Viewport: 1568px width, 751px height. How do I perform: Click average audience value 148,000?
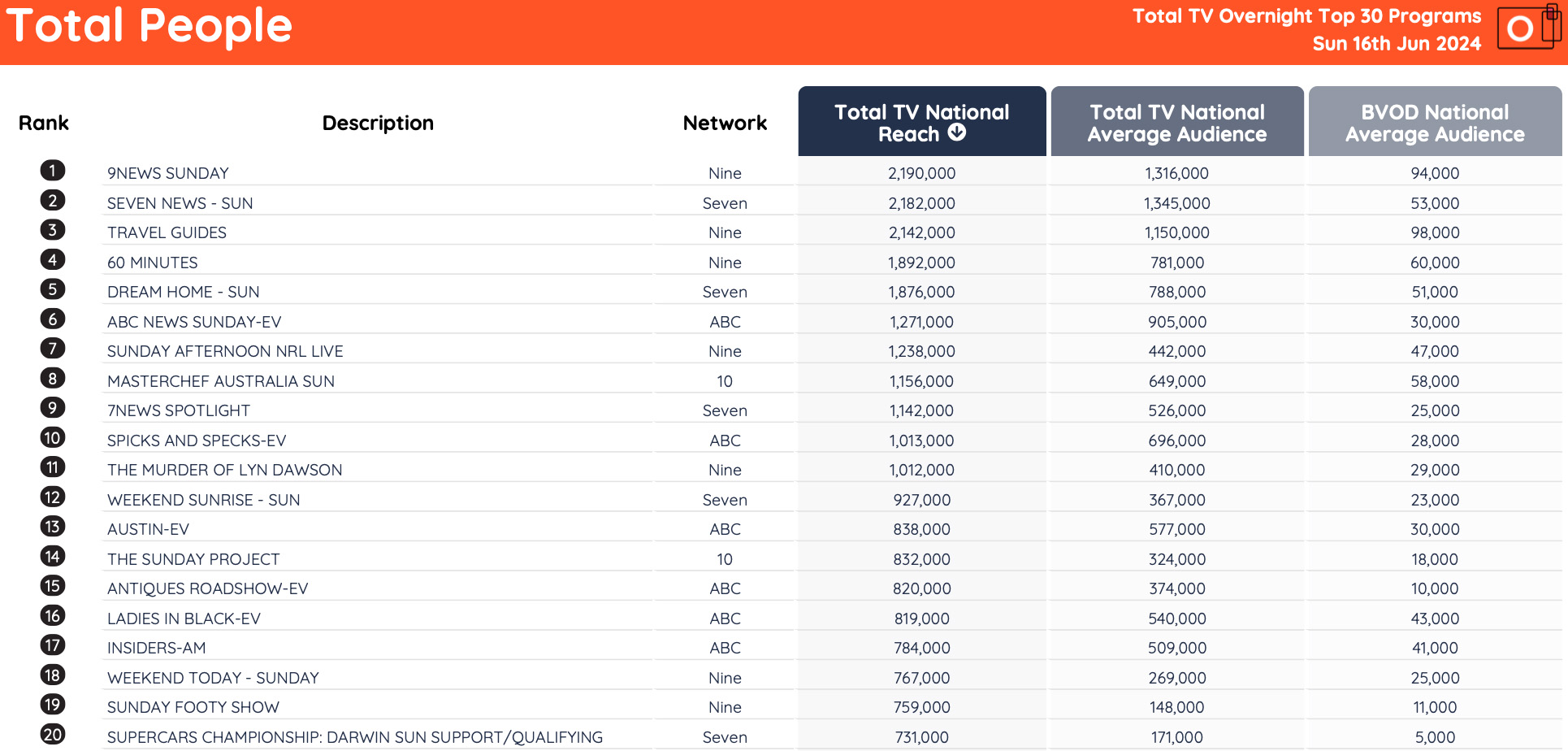pos(1177,707)
